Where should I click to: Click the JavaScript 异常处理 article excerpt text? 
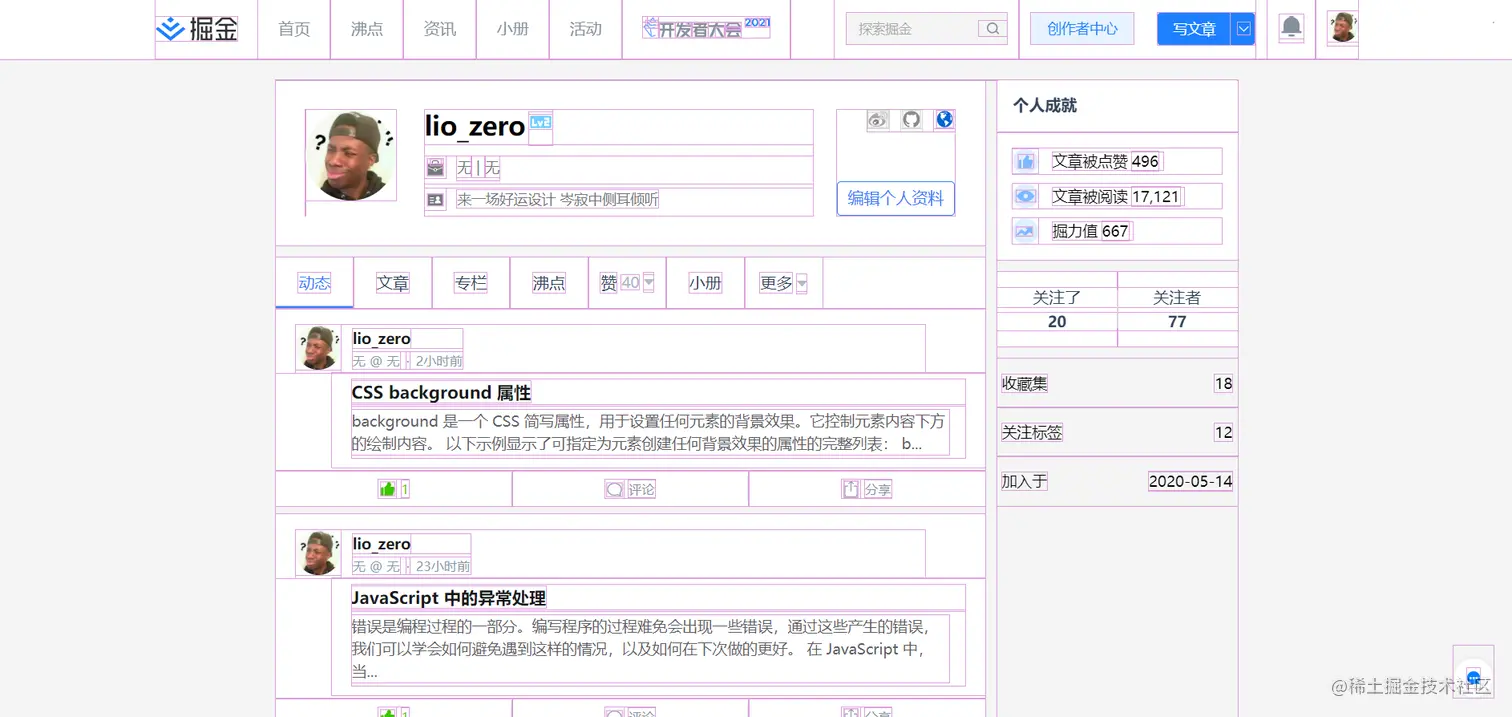(650, 648)
